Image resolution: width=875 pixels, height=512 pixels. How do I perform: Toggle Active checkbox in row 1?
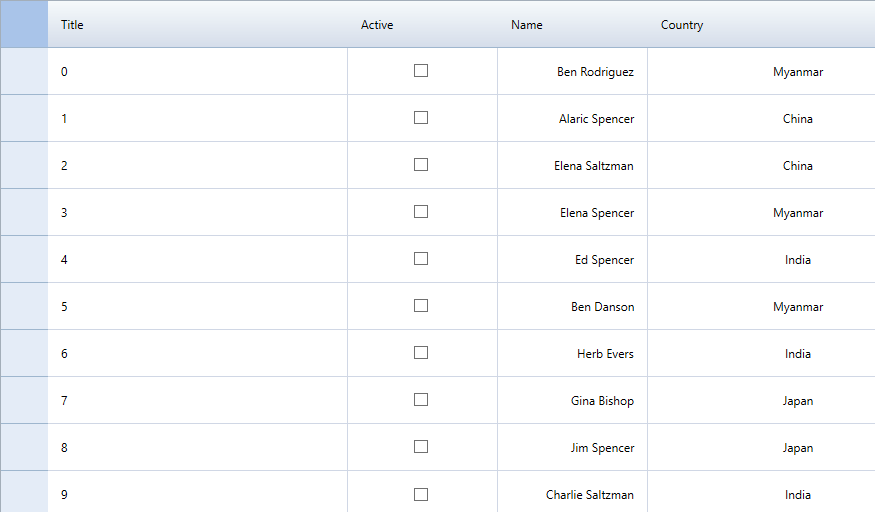click(421, 118)
